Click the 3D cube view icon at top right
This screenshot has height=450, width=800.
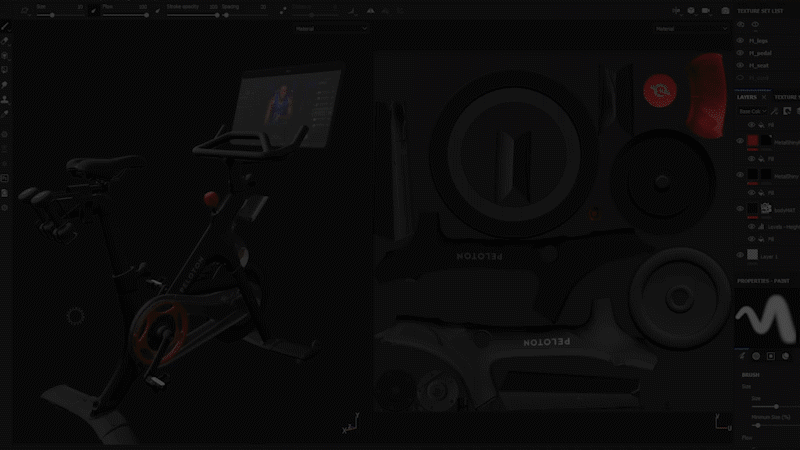click(691, 10)
